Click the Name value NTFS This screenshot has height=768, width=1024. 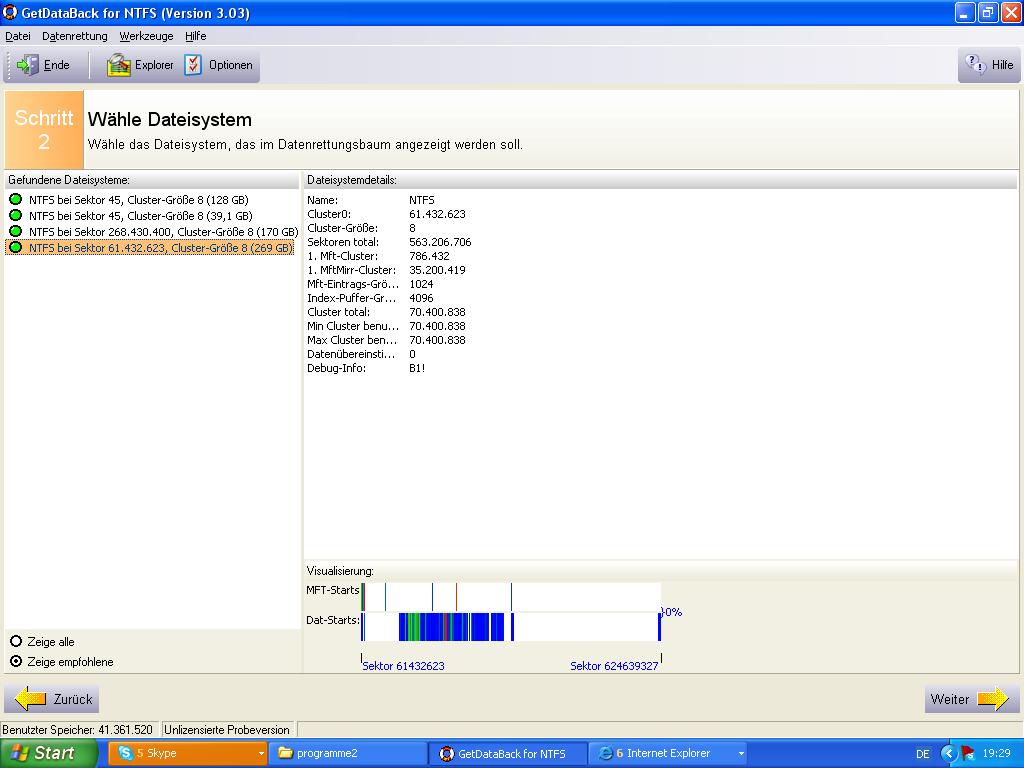421,200
